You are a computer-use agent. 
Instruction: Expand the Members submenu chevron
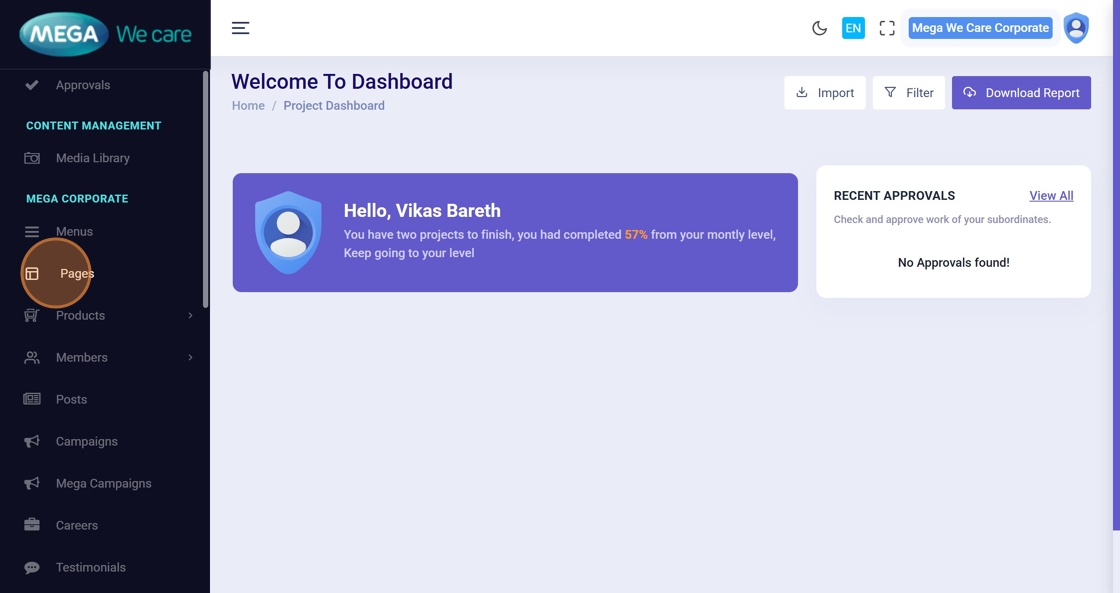(190, 358)
